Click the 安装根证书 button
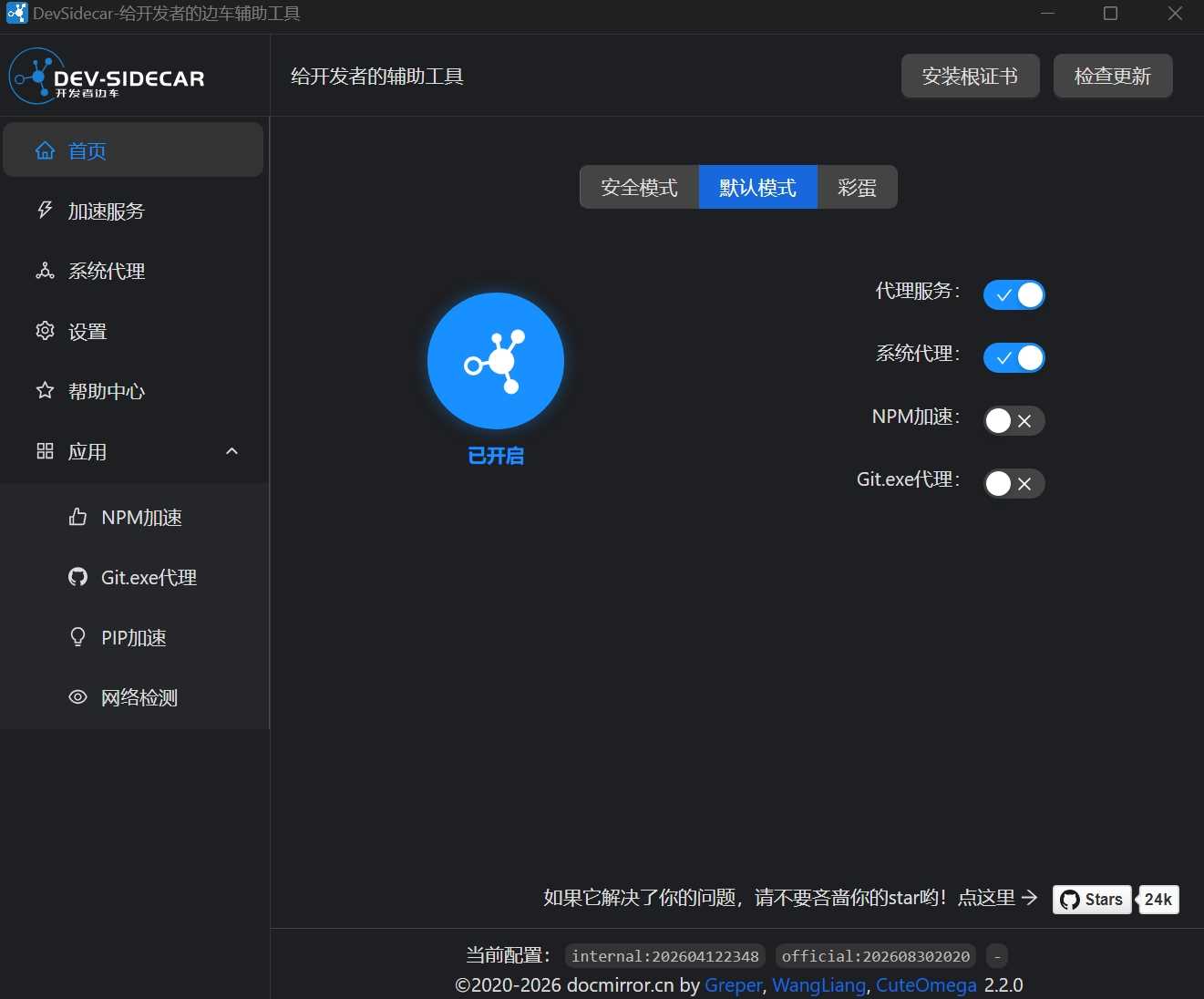Image resolution: width=1204 pixels, height=999 pixels. click(x=970, y=76)
